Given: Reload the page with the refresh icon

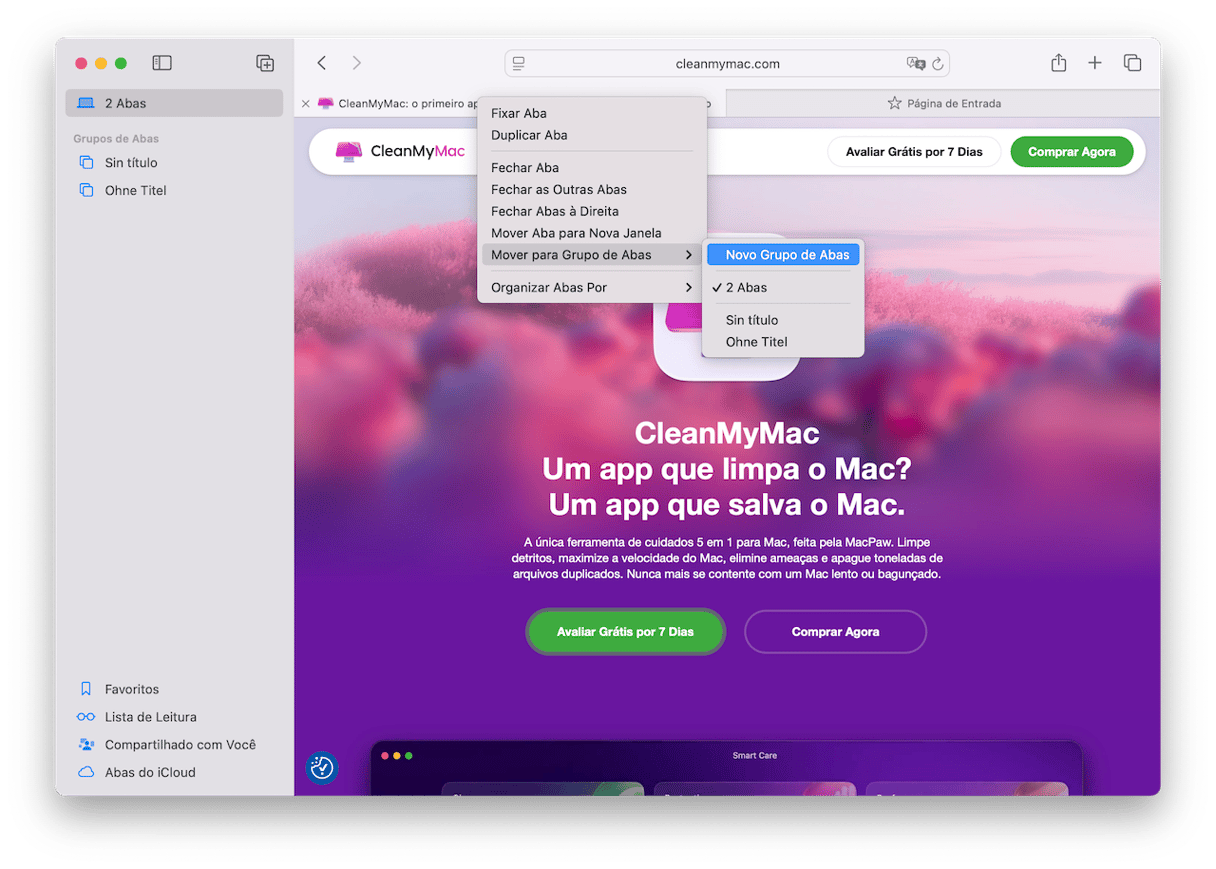Looking at the screenshot, I should [x=938, y=63].
